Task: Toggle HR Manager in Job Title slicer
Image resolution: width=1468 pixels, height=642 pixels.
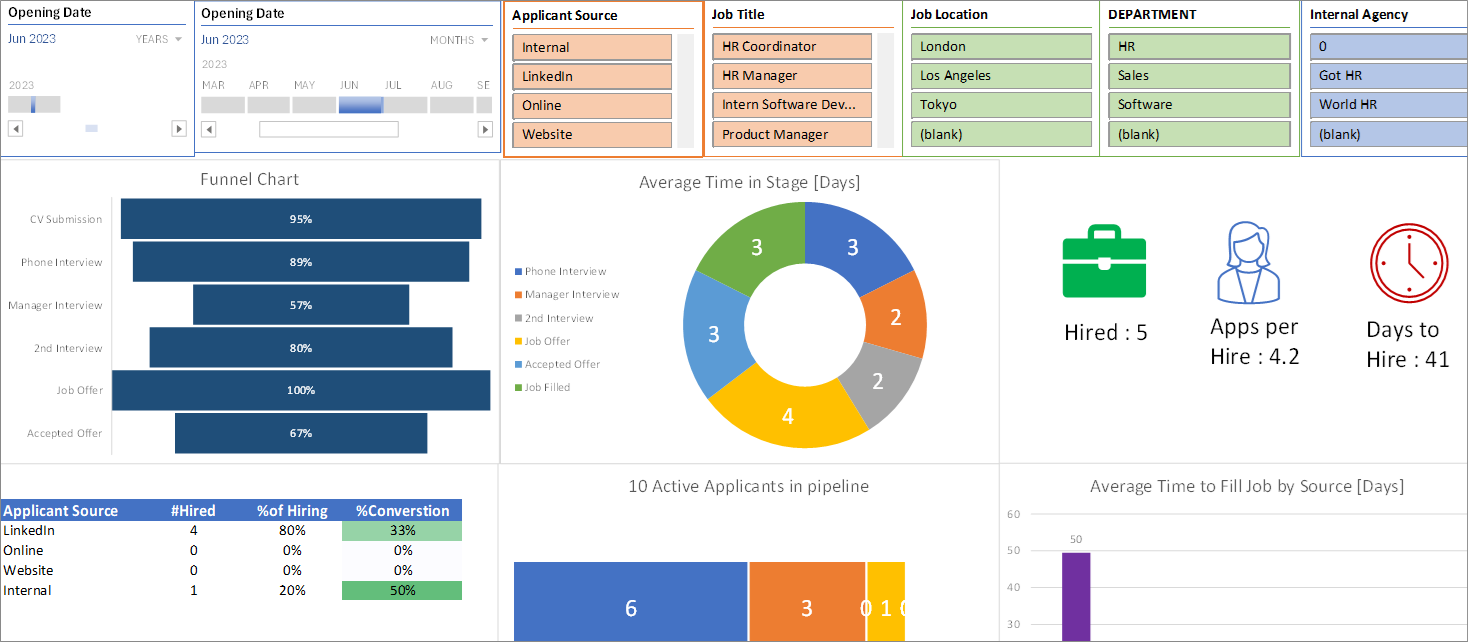Action: point(792,75)
